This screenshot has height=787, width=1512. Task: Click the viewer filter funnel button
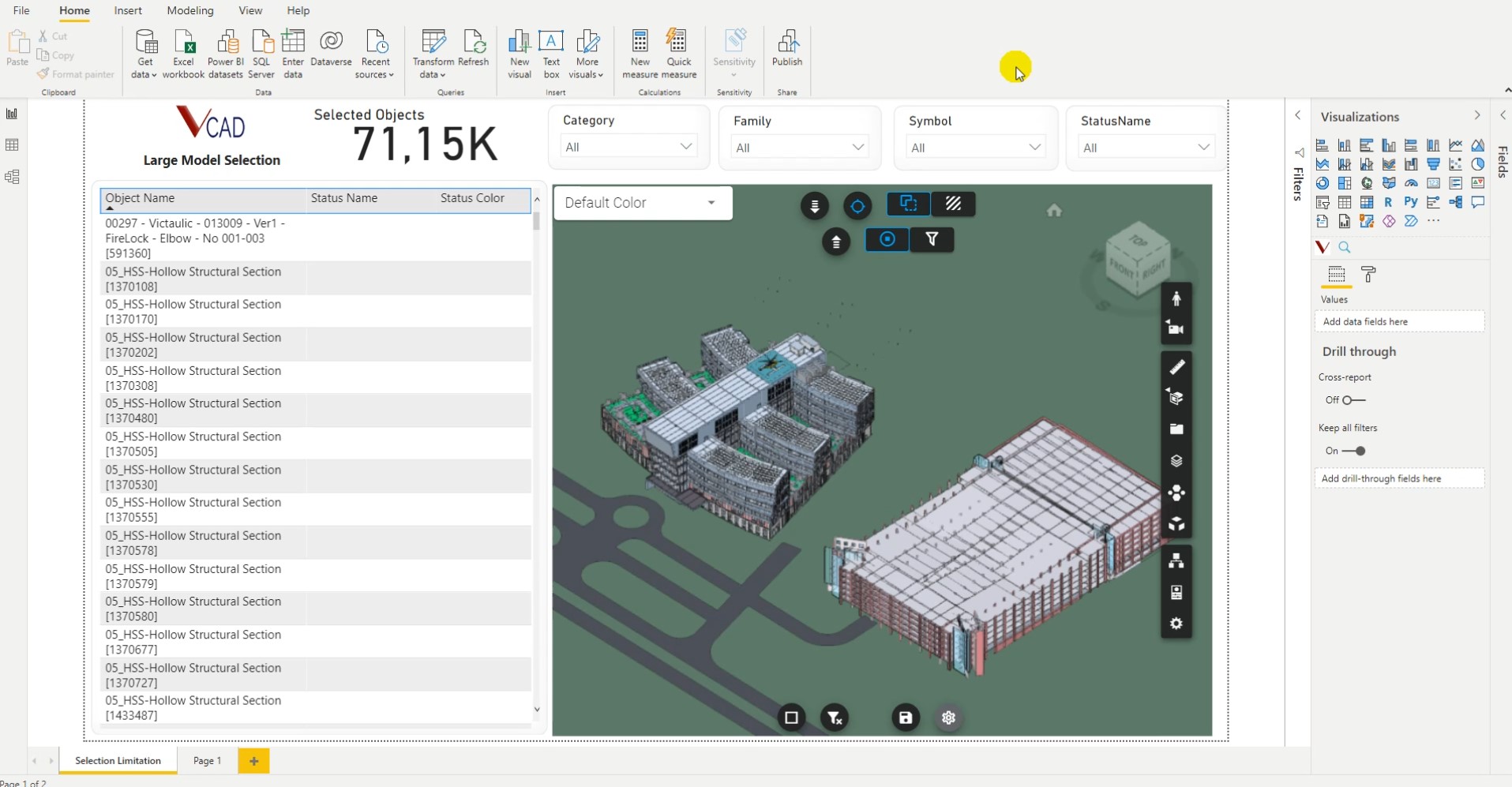pos(932,239)
